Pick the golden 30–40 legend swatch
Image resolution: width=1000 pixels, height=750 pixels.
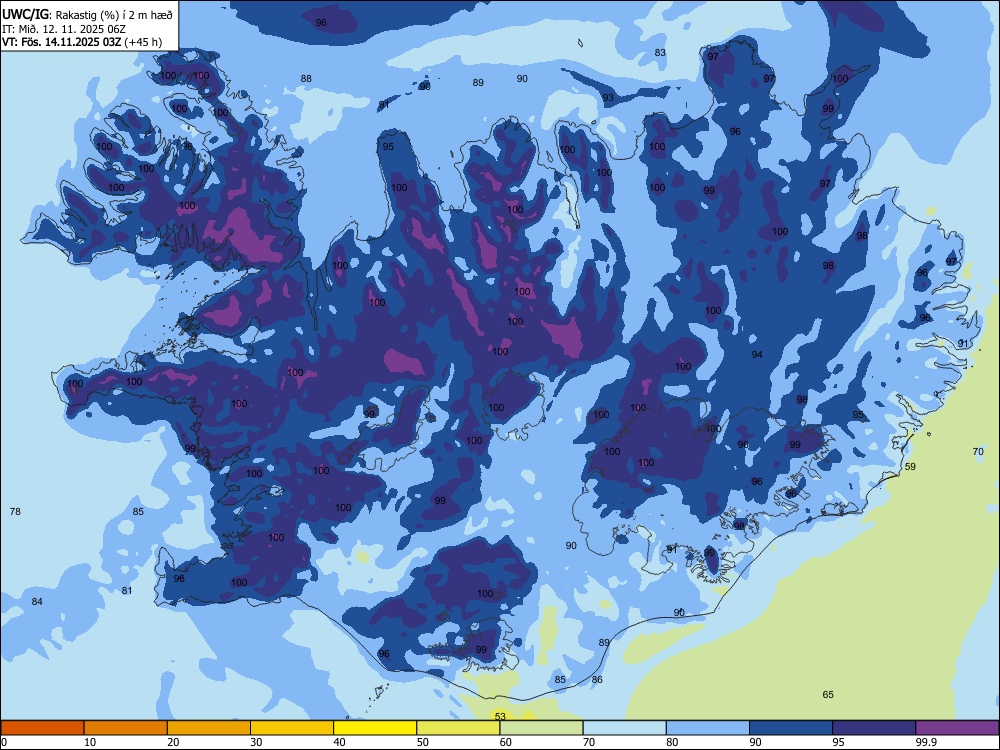[292, 728]
